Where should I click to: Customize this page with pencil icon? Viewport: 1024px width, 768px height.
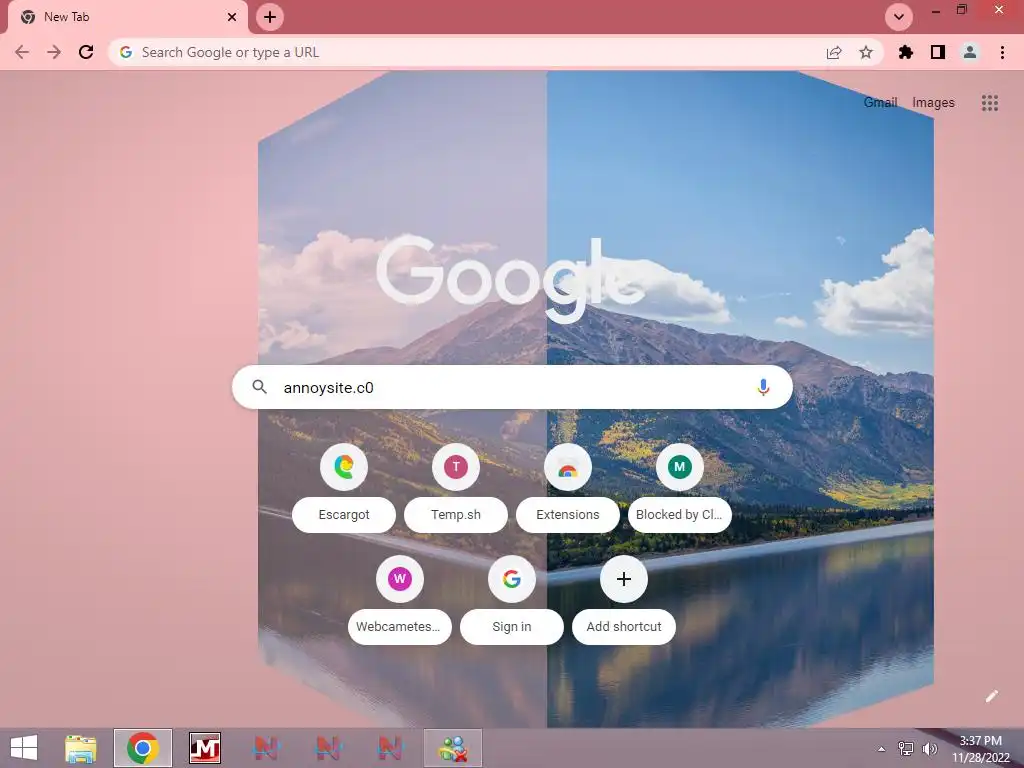(991, 696)
